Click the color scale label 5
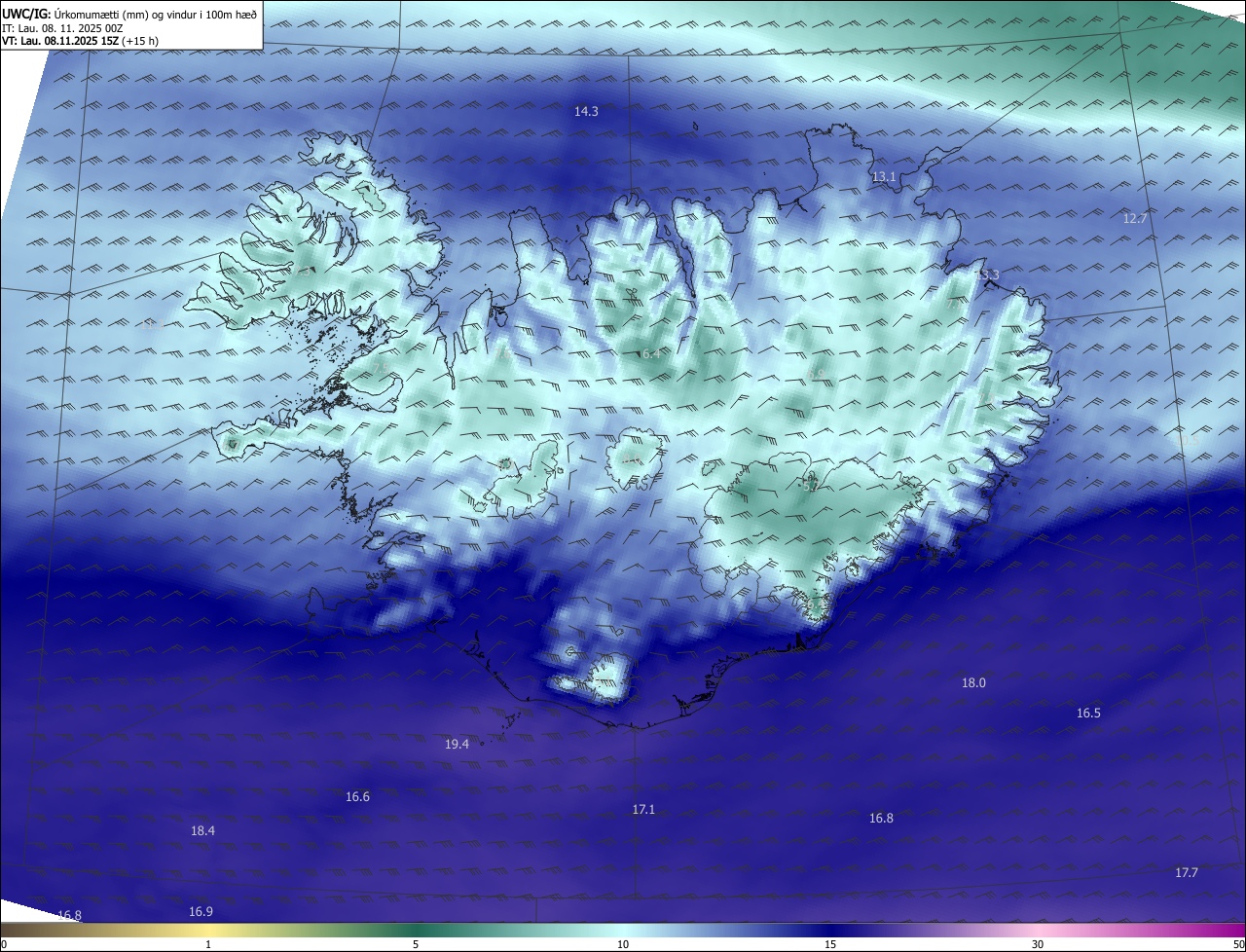The width and height of the screenshot is (1246, 952). point(416,945)
